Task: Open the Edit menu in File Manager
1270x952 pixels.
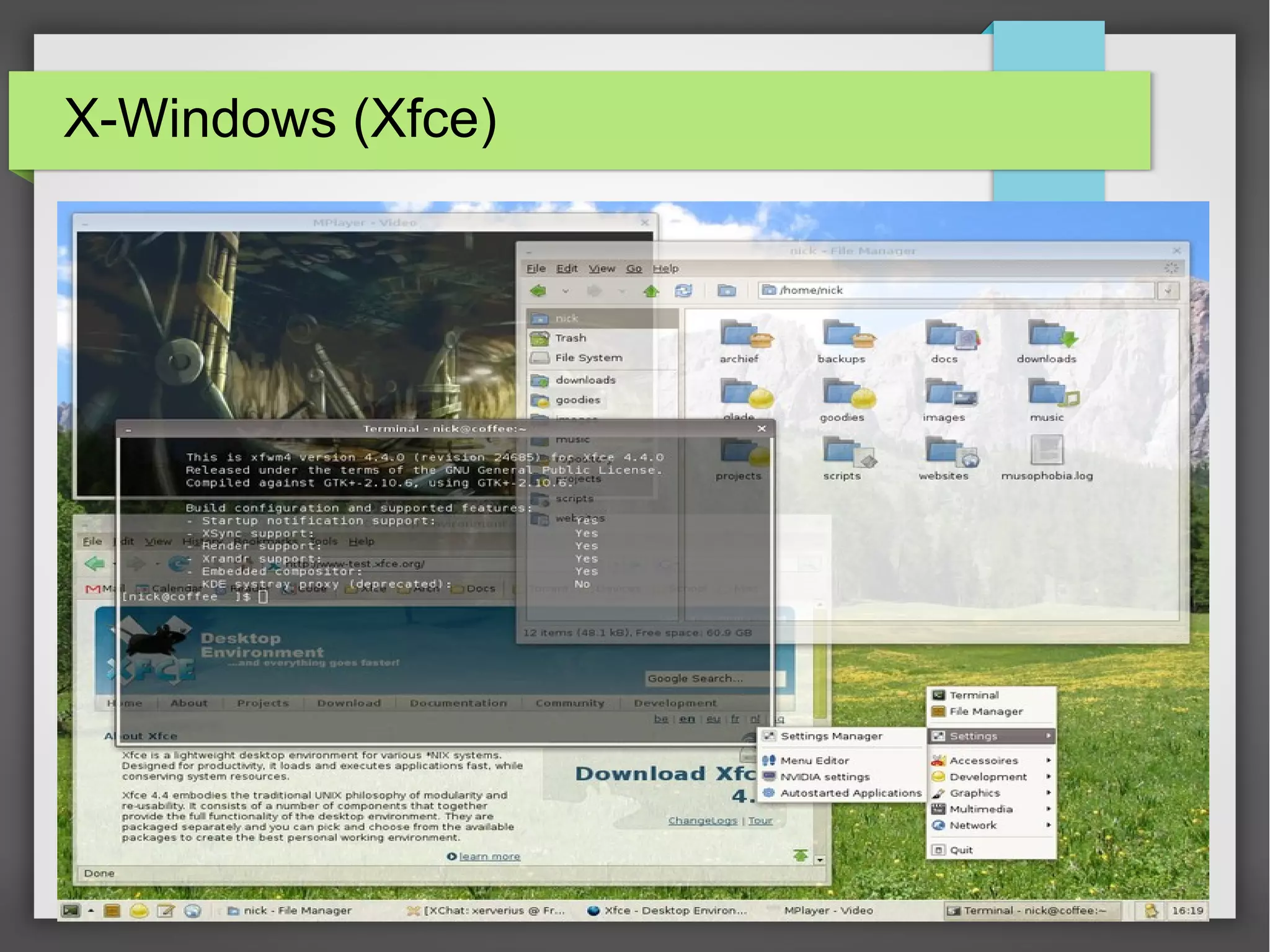Action: pos(567,269)
